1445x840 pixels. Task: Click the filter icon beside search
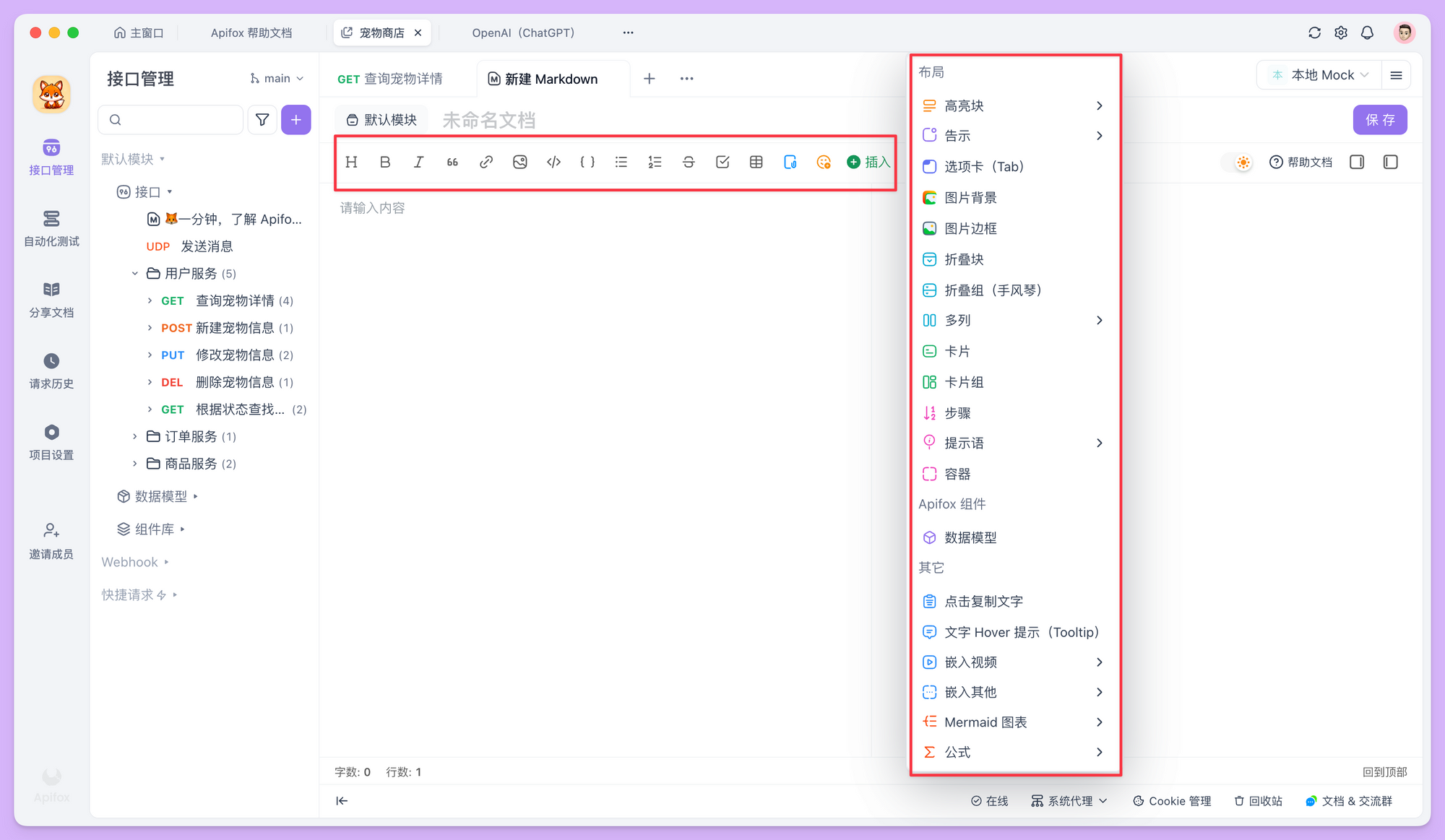tap(262, 120)
